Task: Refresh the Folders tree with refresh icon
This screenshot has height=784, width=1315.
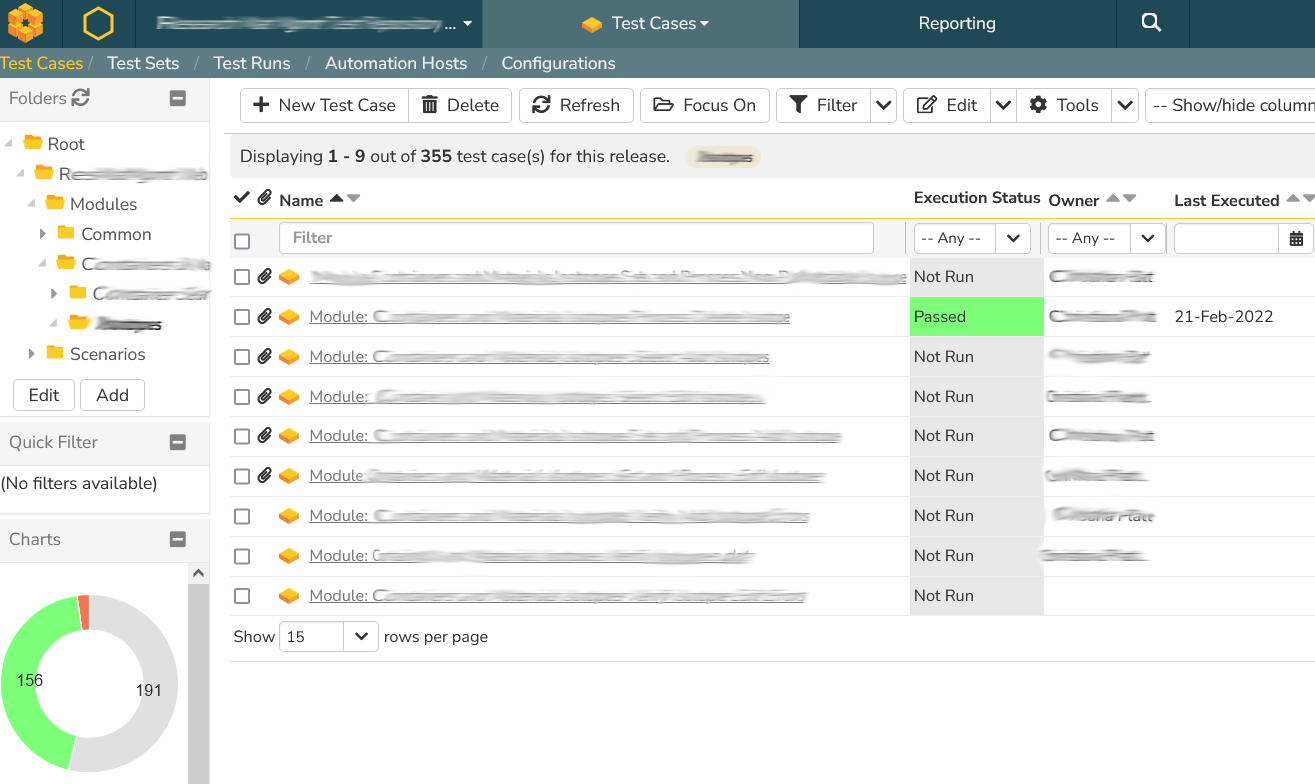Action: pyautogui.click(x=81, y=98)
